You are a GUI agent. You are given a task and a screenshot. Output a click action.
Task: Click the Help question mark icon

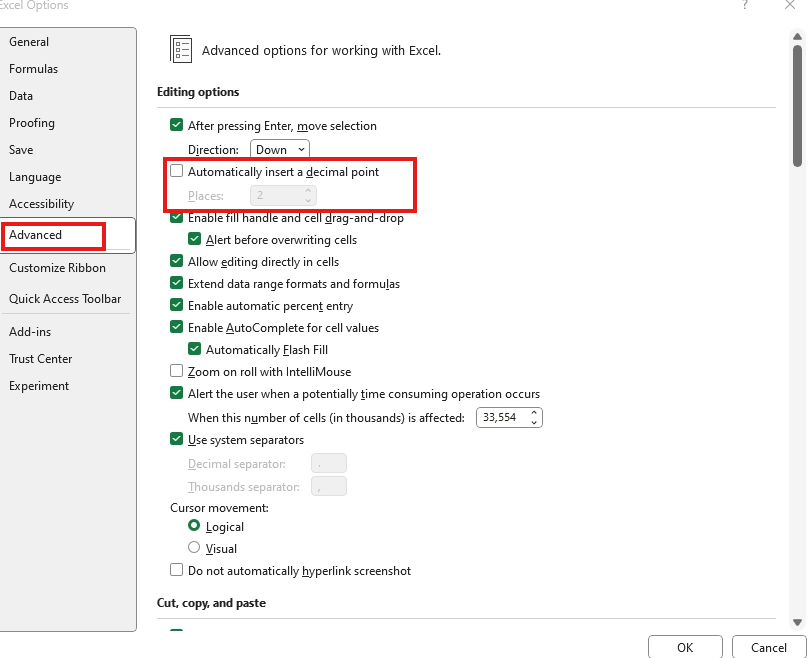click(x=744, y=5)
